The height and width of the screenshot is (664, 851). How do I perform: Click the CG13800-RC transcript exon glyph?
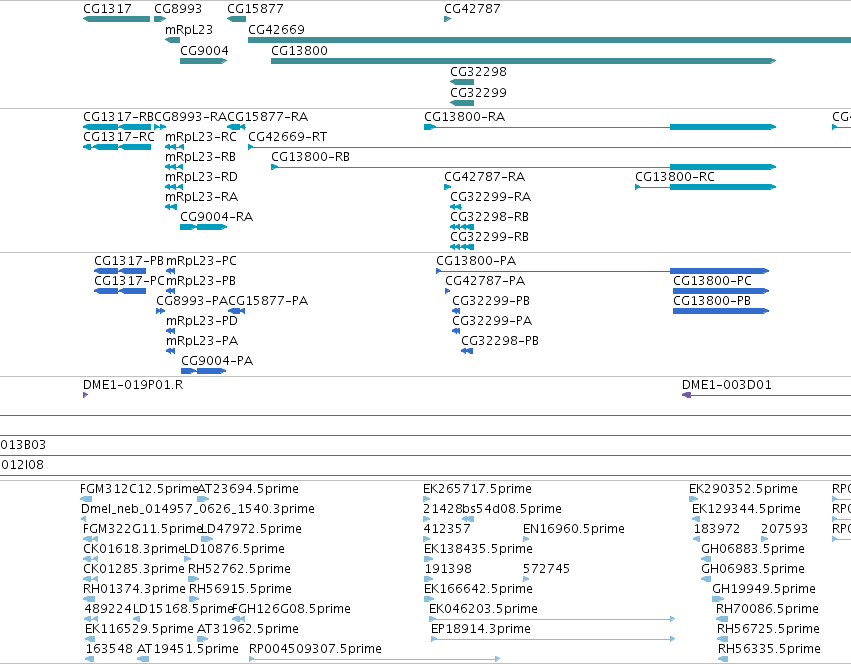723,187
